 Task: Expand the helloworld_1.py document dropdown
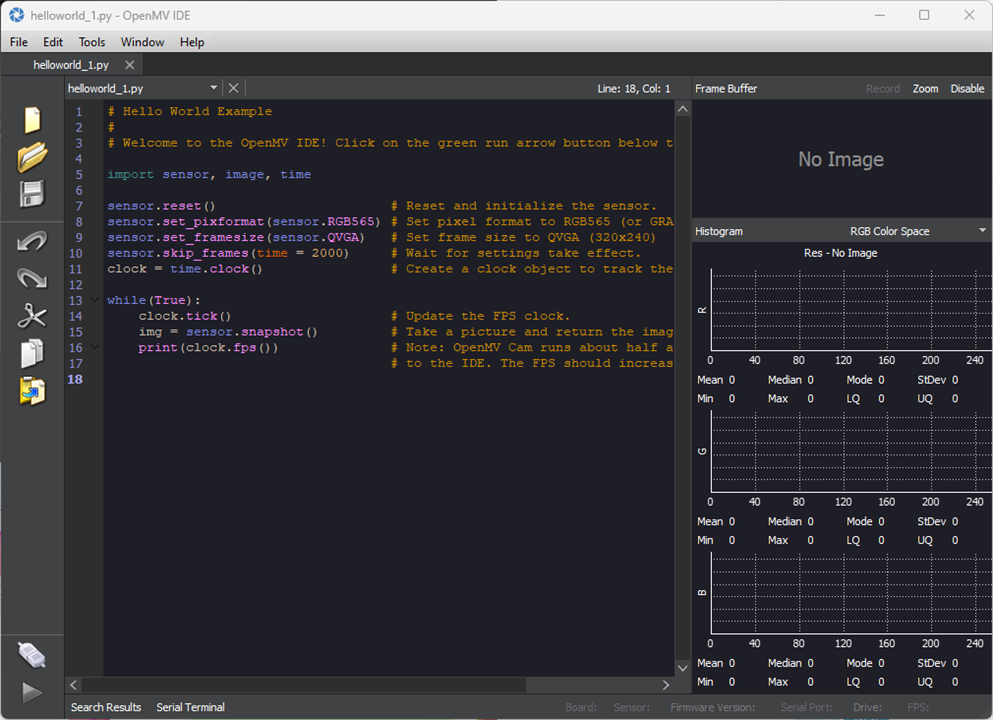pyautogui.click(x=213, y=88)
